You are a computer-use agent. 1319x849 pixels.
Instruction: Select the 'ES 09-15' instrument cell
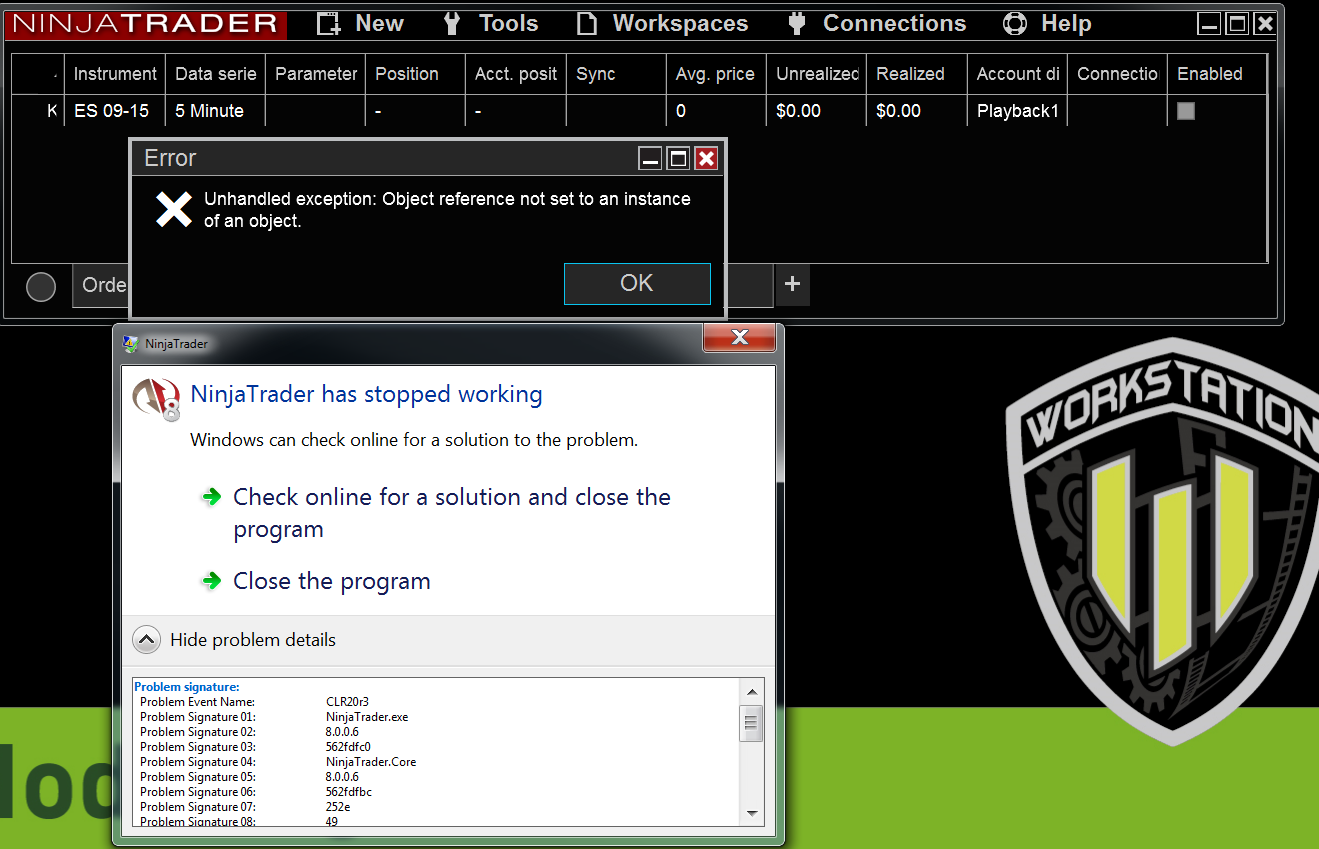115,111
